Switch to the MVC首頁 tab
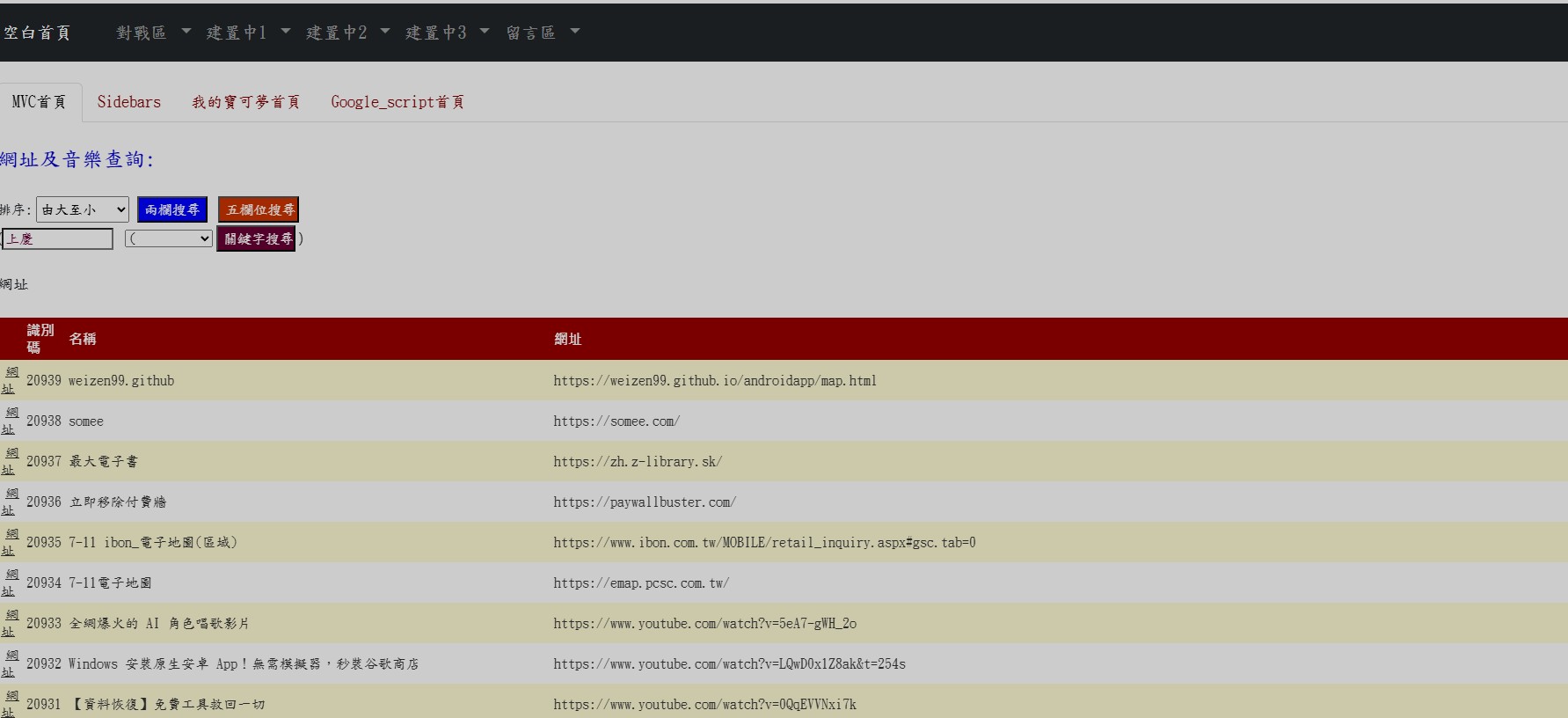The image size is (1568, 718). 40,102
